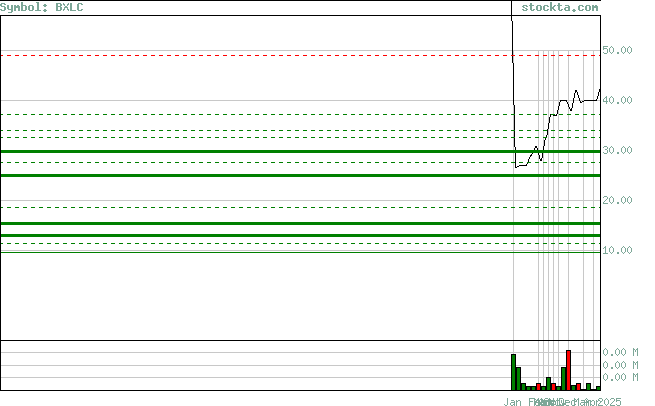This screenshot has height=406, width=655.
Task: Click the stockta.com watermark text
Action: click(x=560, y=8)
